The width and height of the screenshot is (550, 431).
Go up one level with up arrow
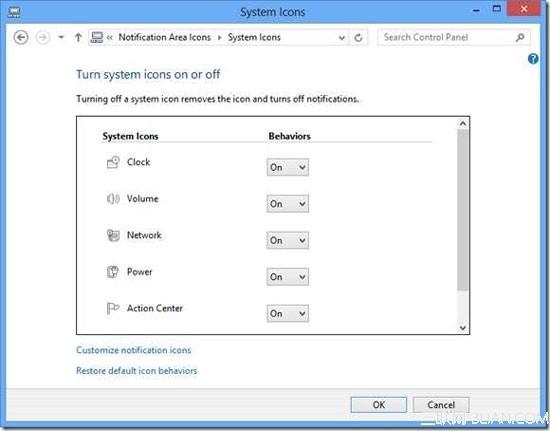(x=78, y=37)
